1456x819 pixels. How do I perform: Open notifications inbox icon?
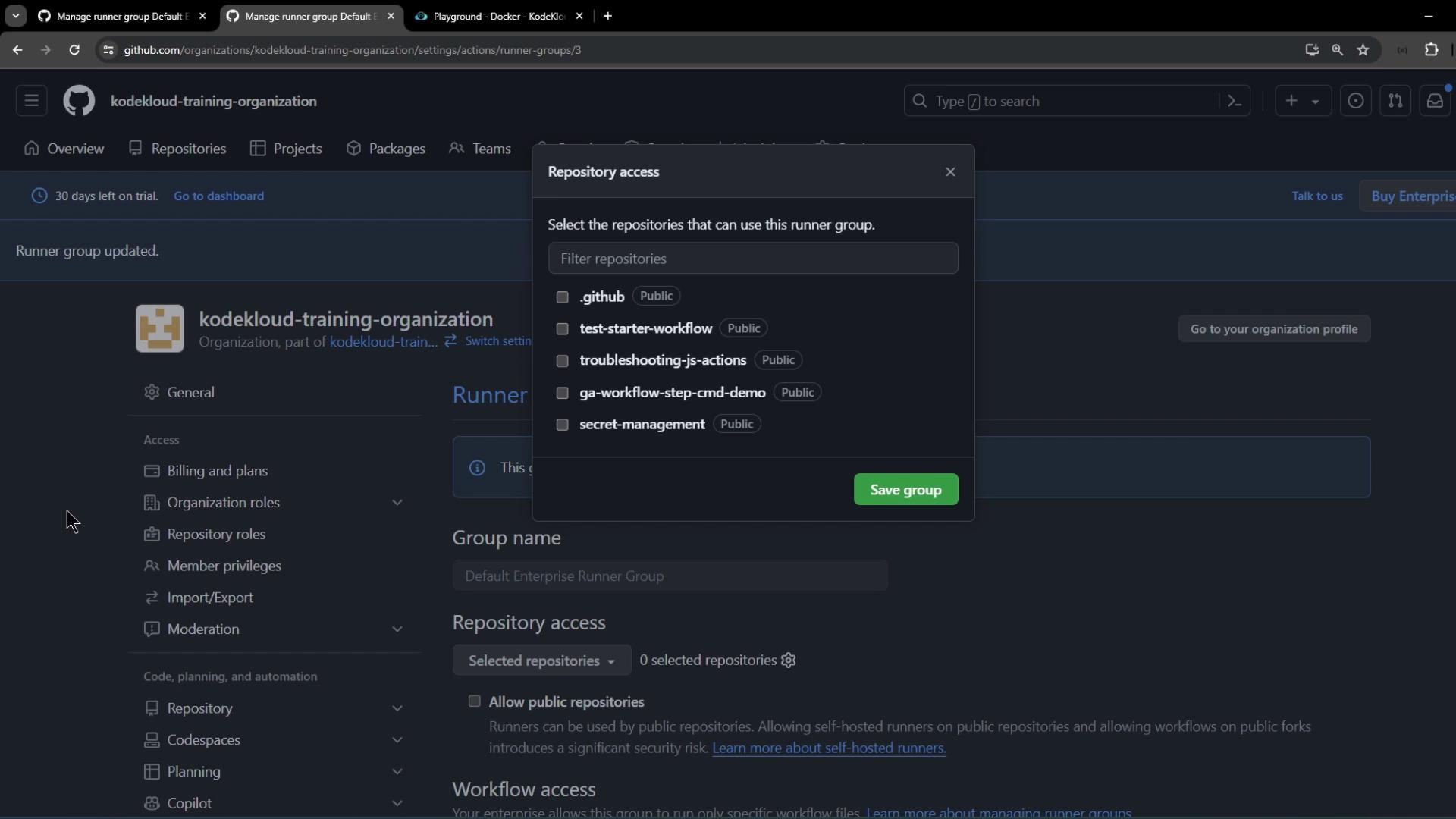click(1434, 101)
